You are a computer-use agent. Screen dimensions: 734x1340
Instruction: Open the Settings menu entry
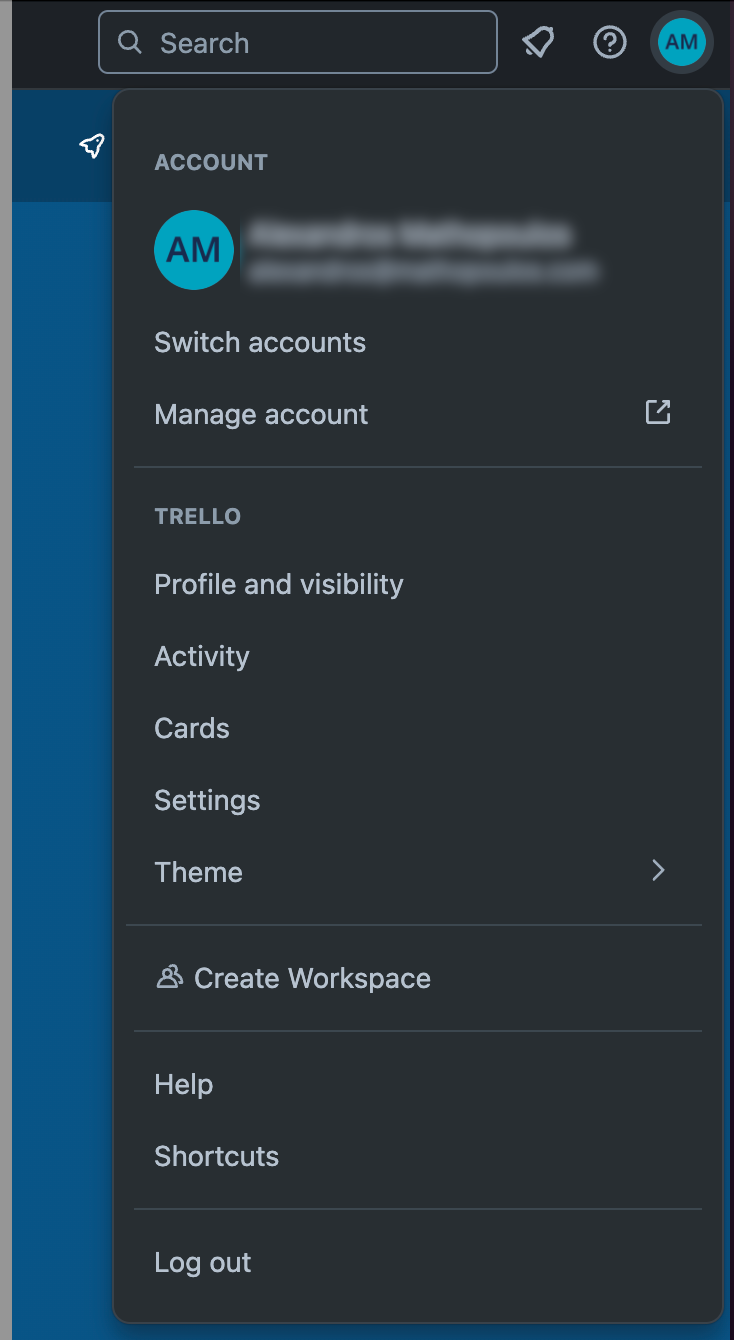(207, 800)
